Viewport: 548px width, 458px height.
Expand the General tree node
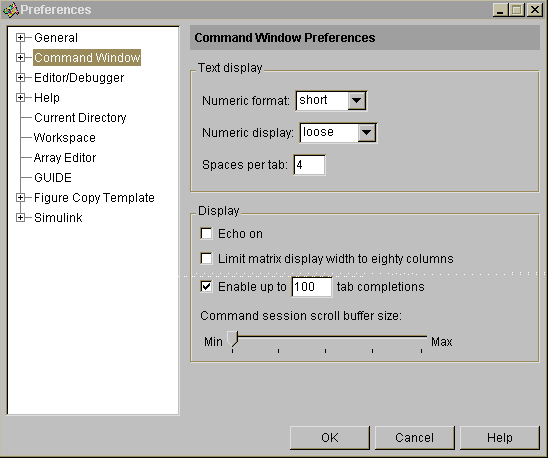tap(21, 37)
